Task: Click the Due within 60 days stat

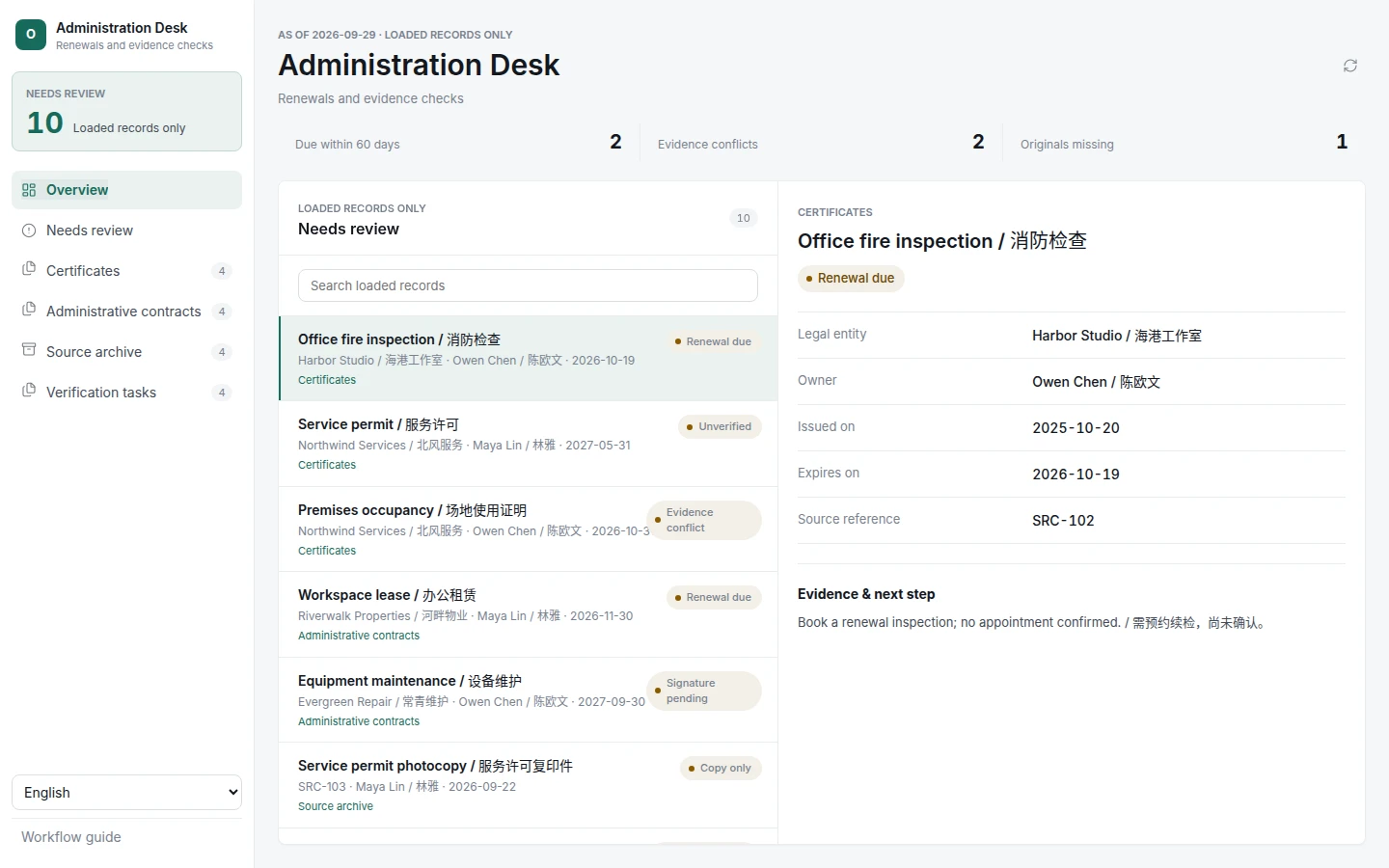Action: [459, 143]
